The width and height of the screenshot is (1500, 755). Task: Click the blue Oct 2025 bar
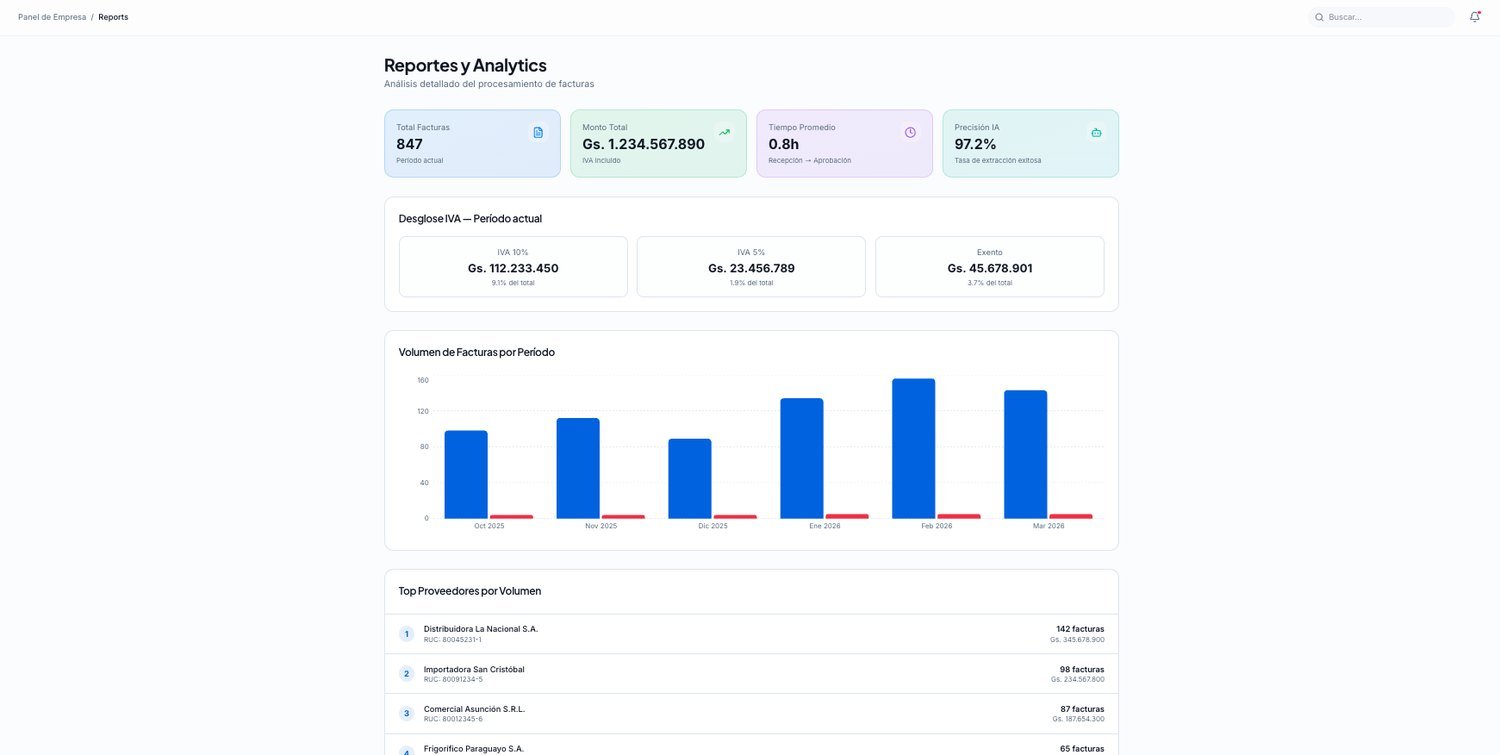466,474
